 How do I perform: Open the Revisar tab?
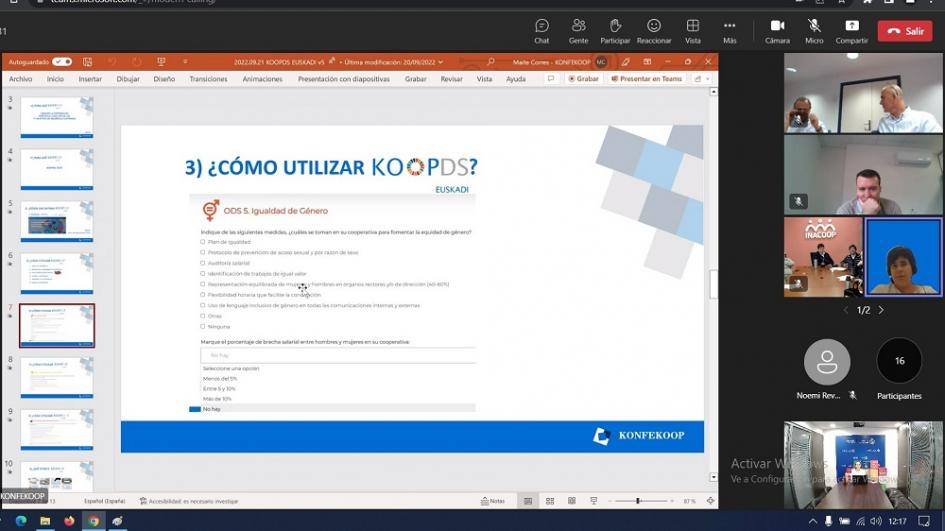pyautogui.click(x=451, y=79)
